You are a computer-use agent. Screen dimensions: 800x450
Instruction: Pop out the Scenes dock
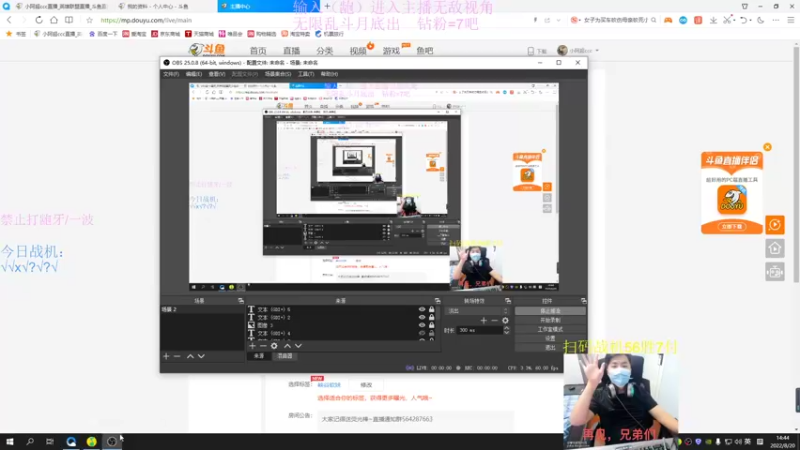tap(241, 301)
